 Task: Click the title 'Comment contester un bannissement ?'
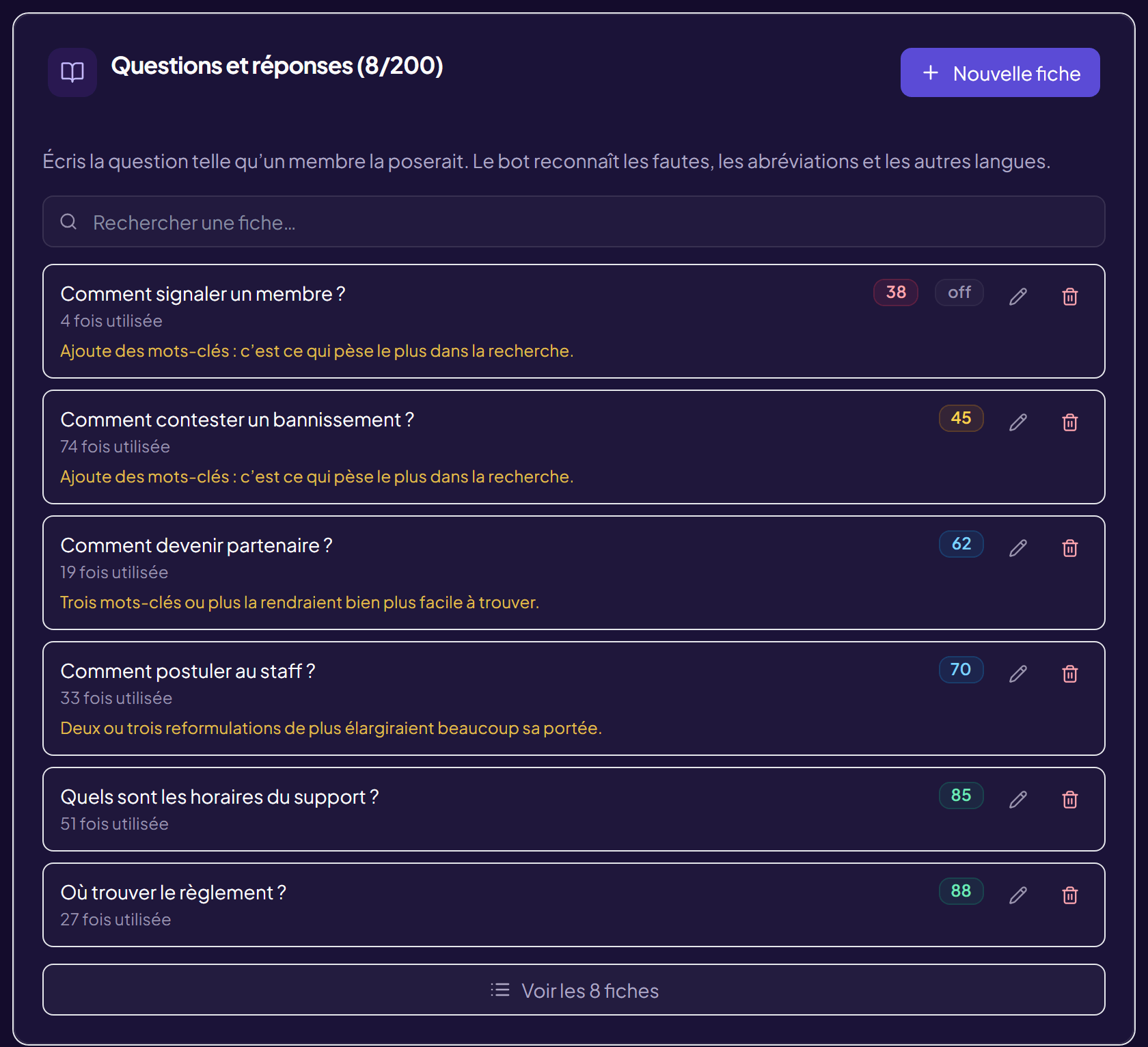(237, 420)
